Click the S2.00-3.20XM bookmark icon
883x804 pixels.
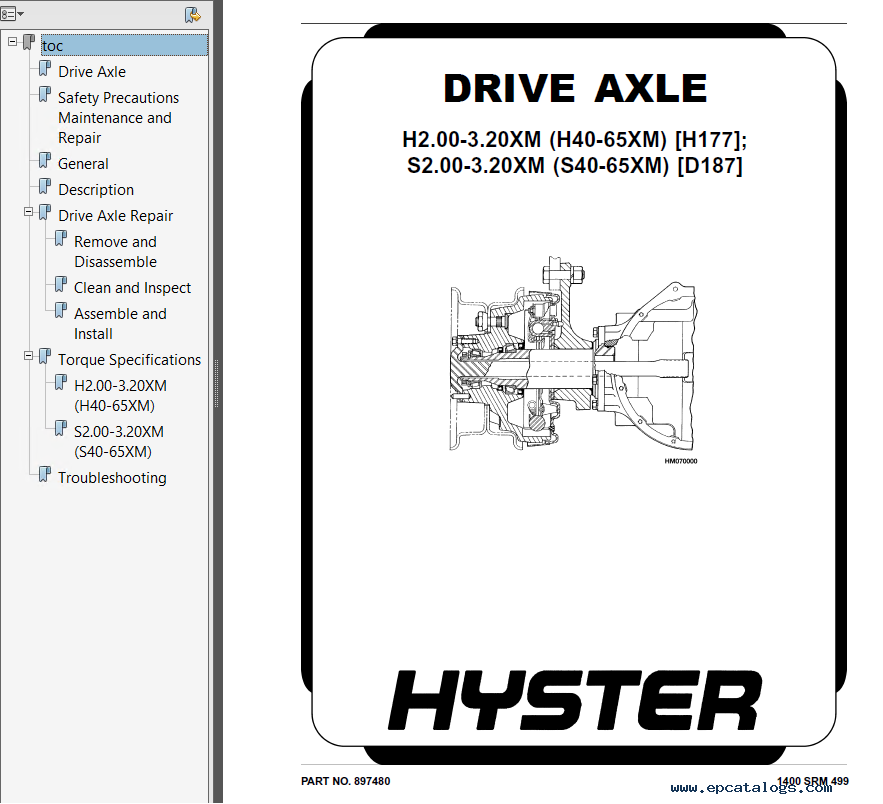[60, 429]
